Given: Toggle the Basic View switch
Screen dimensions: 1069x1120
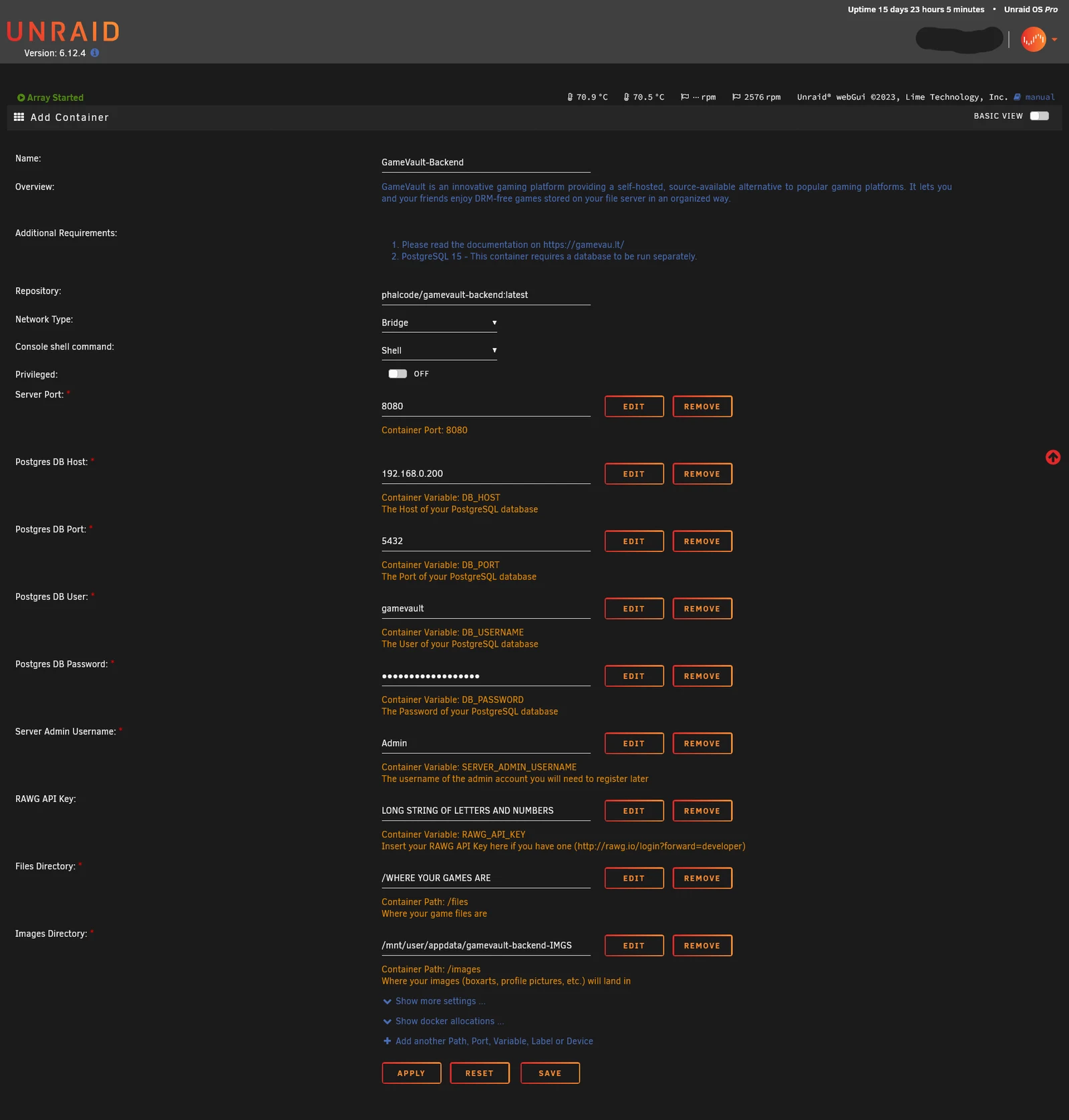Looking at the screenshot, I should [1039, 116].
